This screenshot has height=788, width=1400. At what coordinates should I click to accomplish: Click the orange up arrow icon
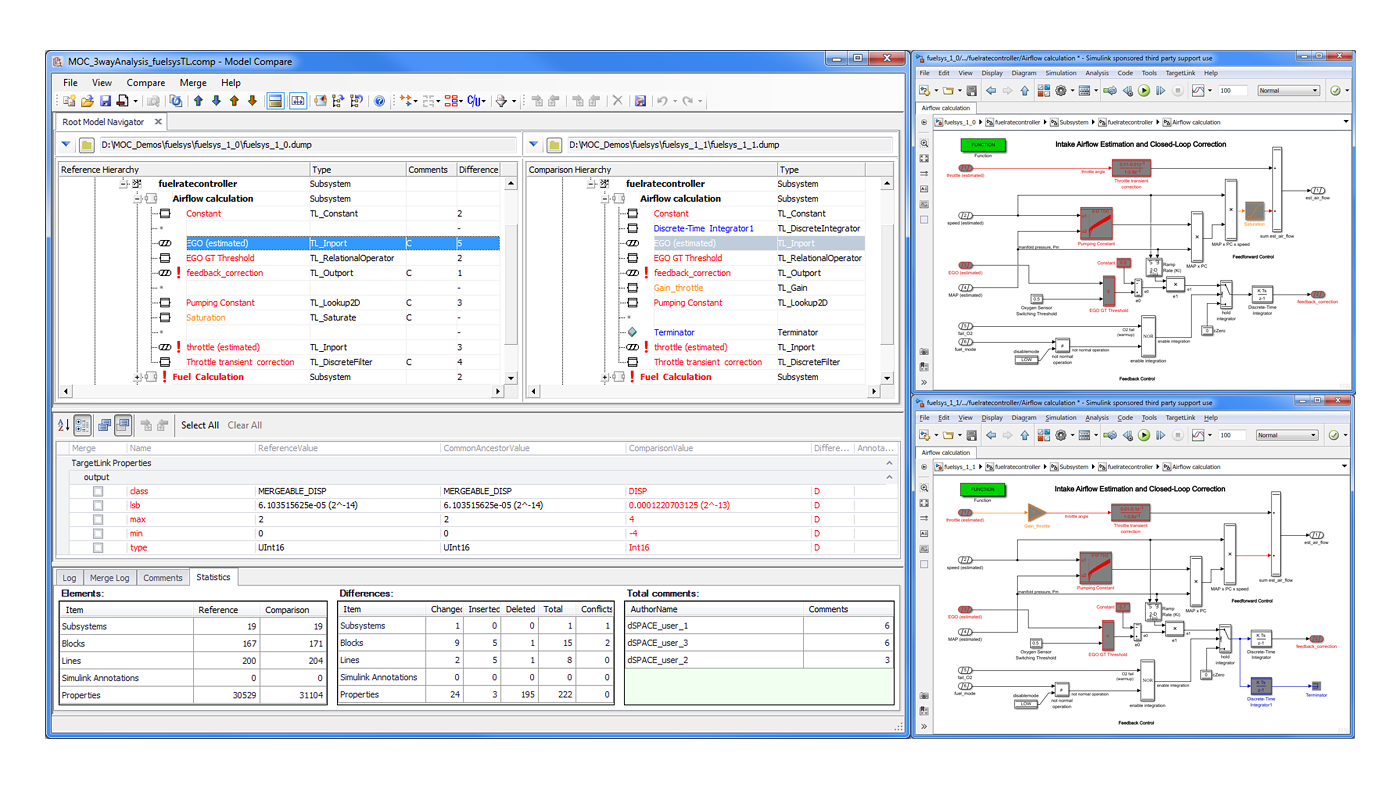pos(234,101)
